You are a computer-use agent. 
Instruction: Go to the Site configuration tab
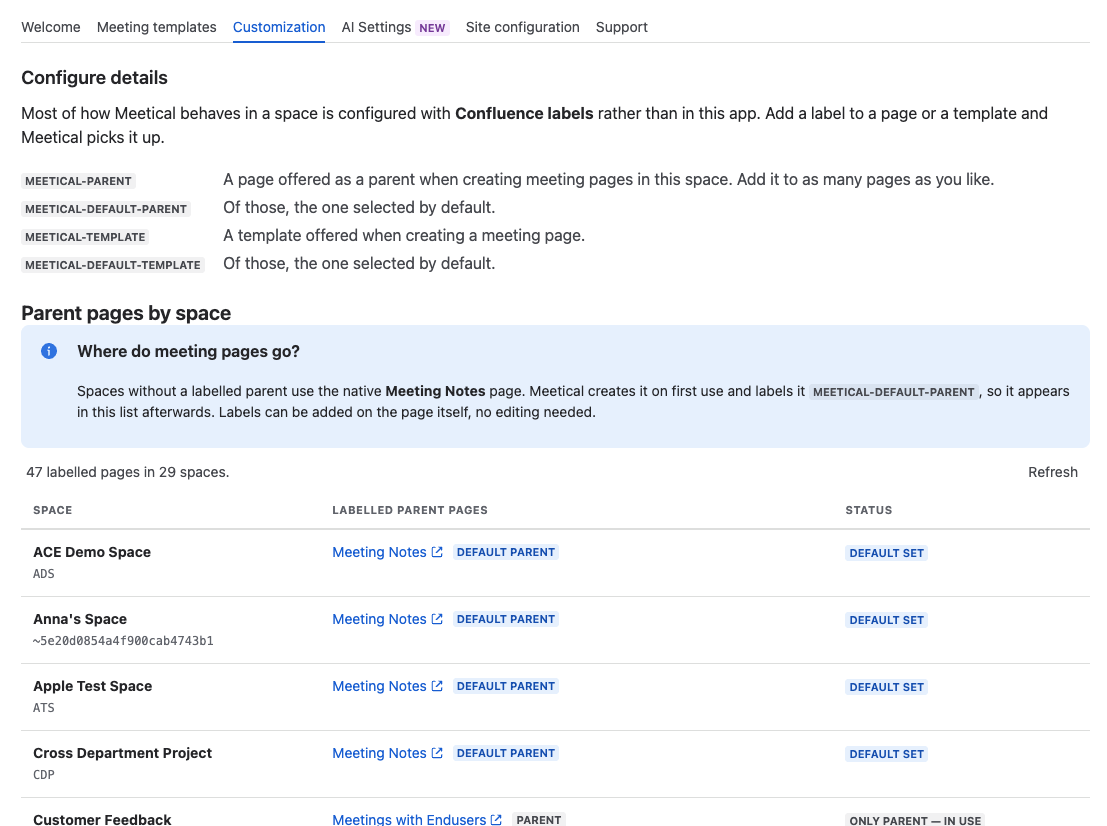(522, 27)
